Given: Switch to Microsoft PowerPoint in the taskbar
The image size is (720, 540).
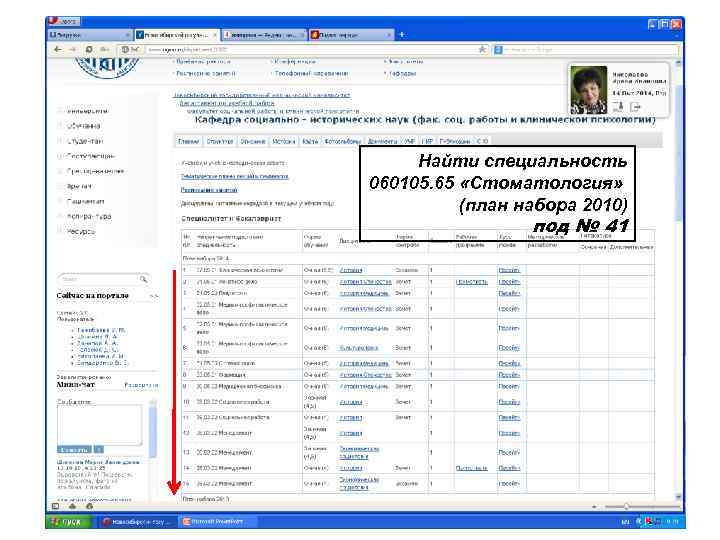Looking at the screenshot, I should tap(217, 522).
